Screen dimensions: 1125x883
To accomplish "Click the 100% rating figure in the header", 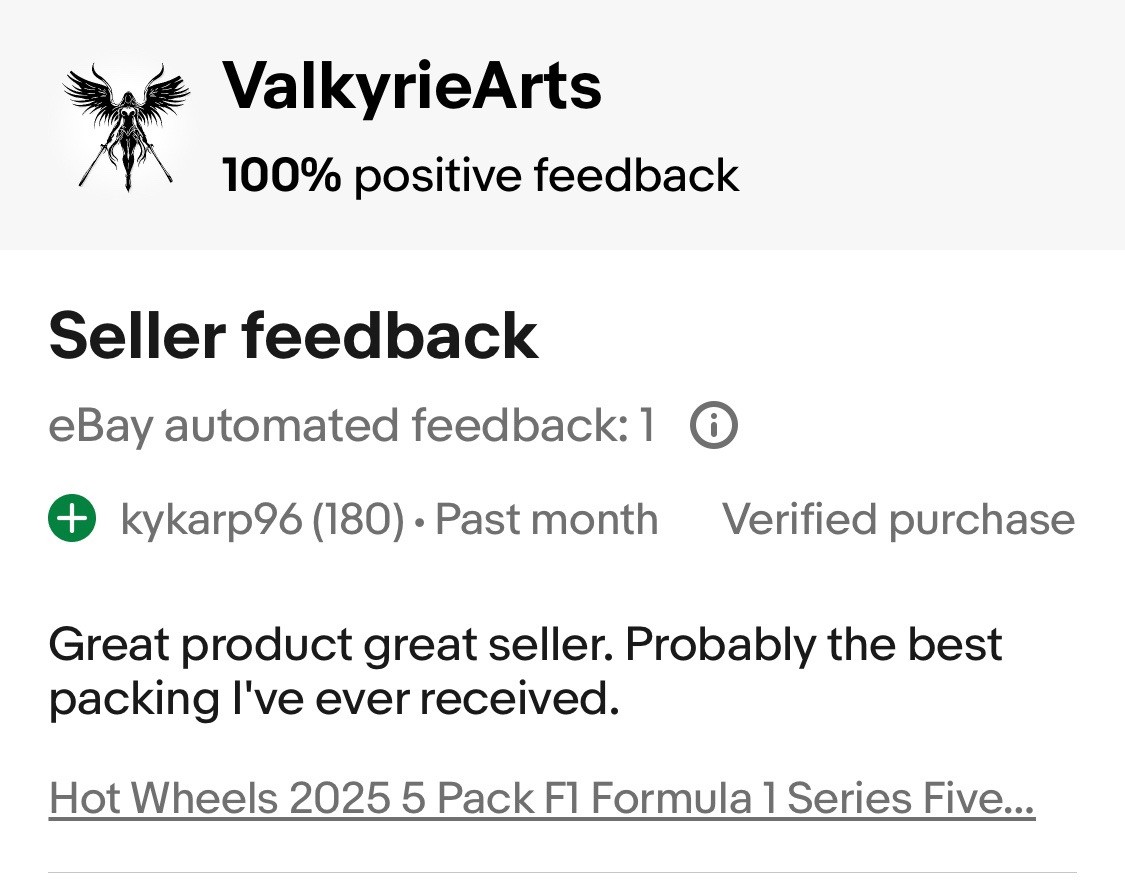I will pyautogui.click(x=281, y=175).
